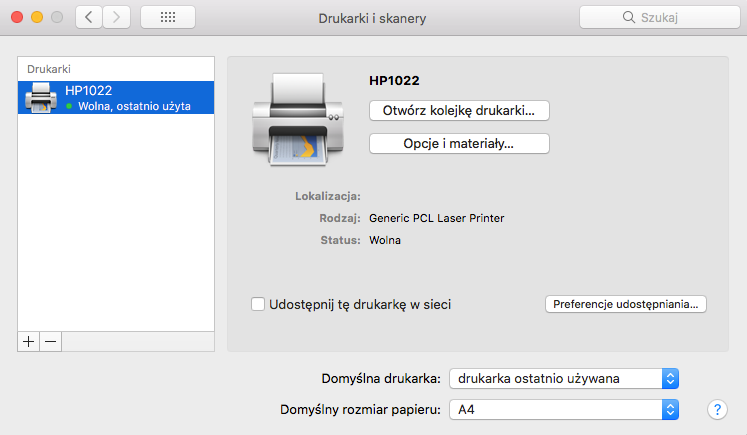Click the Drukarki list header
The height and width of the screenshot is (435, 747).
coord(49,69)
